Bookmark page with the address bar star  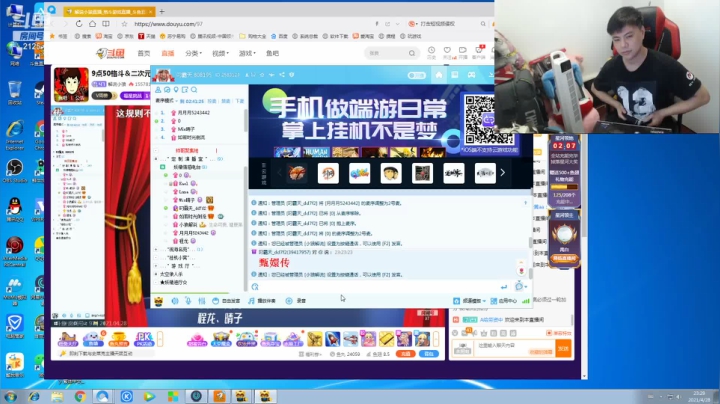[124, 24]
